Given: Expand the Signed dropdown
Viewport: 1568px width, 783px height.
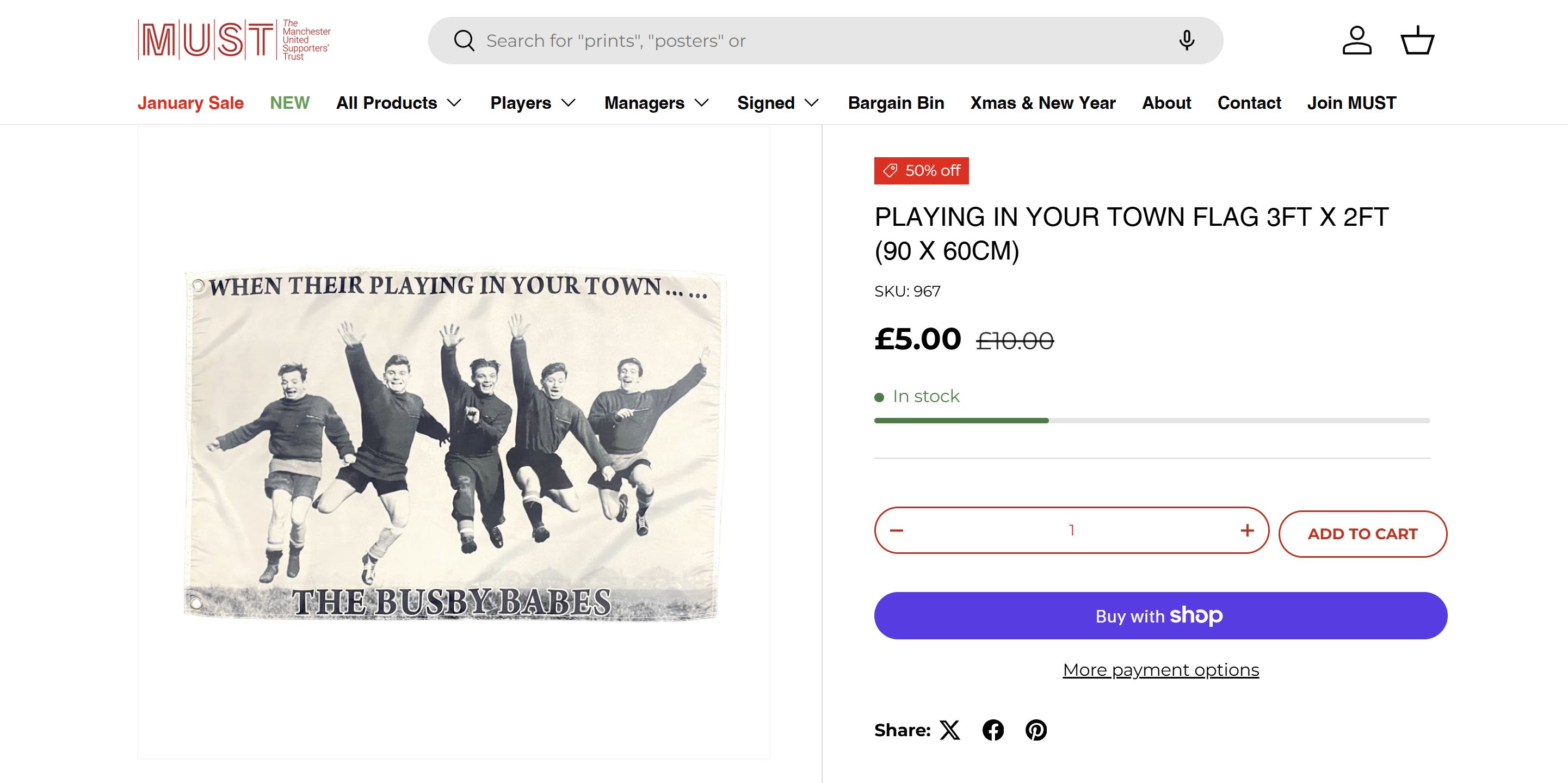Looking at the screenshot, I should tap(777, 103).
